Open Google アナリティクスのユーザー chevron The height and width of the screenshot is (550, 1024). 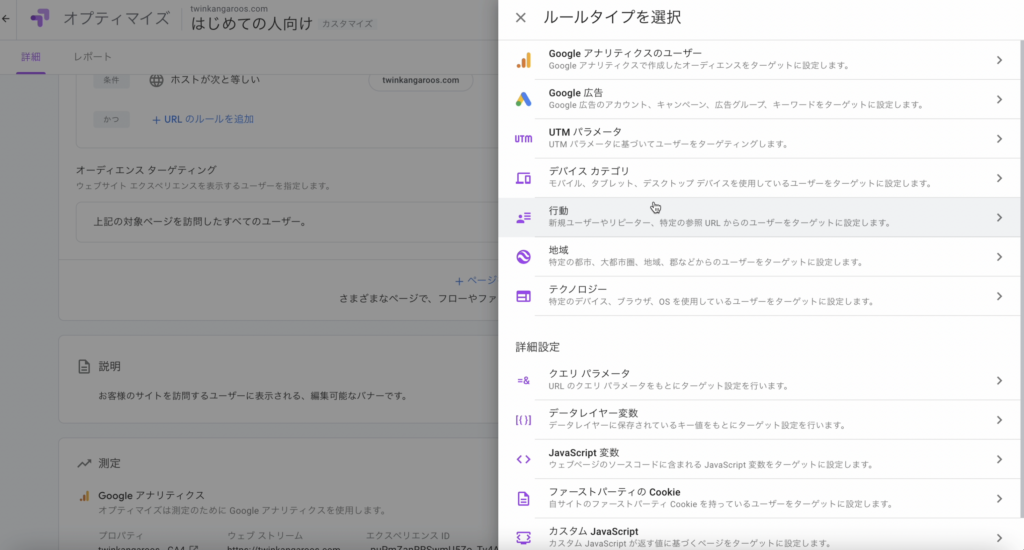pyautogui.click(x=999, y=60)
